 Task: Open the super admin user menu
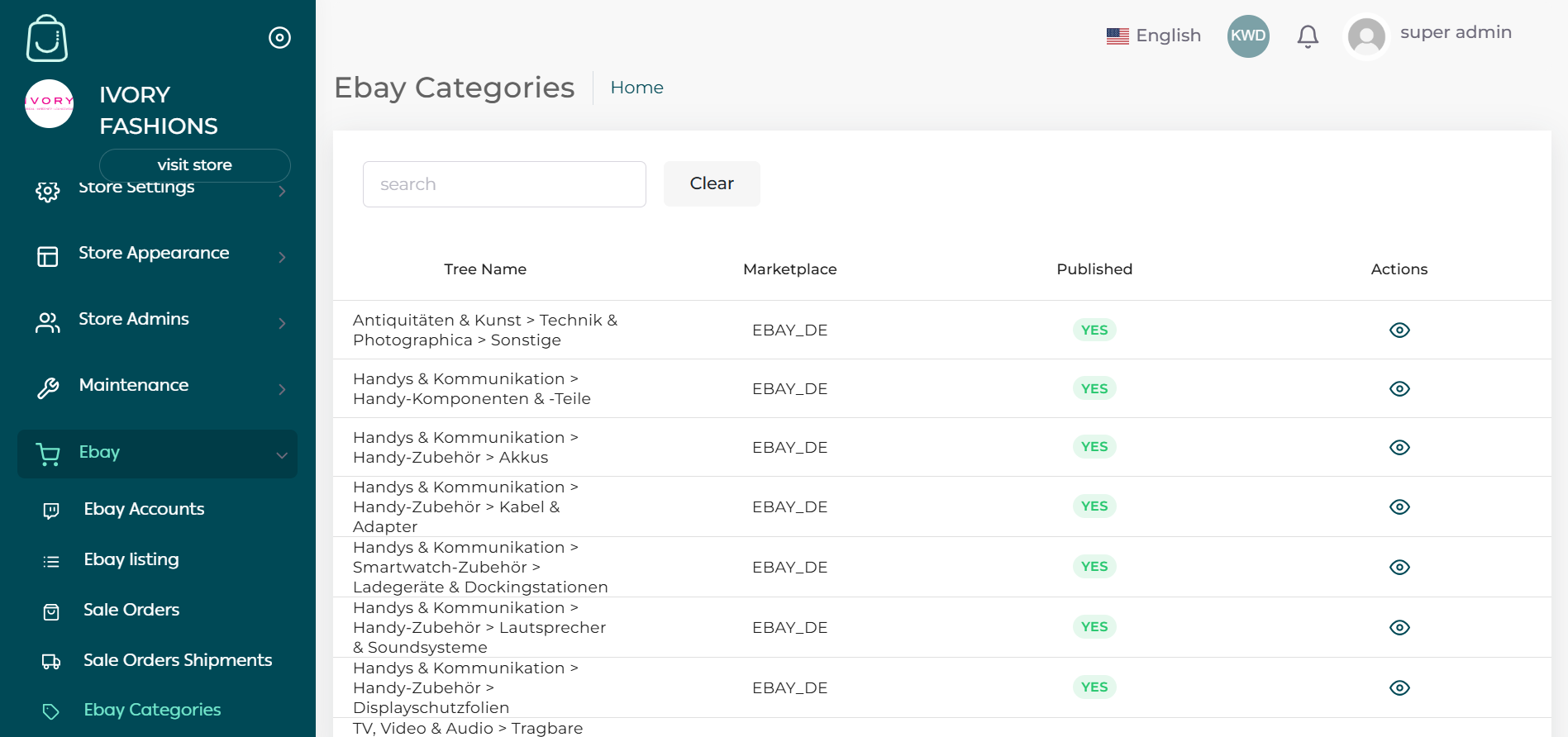1456,33
